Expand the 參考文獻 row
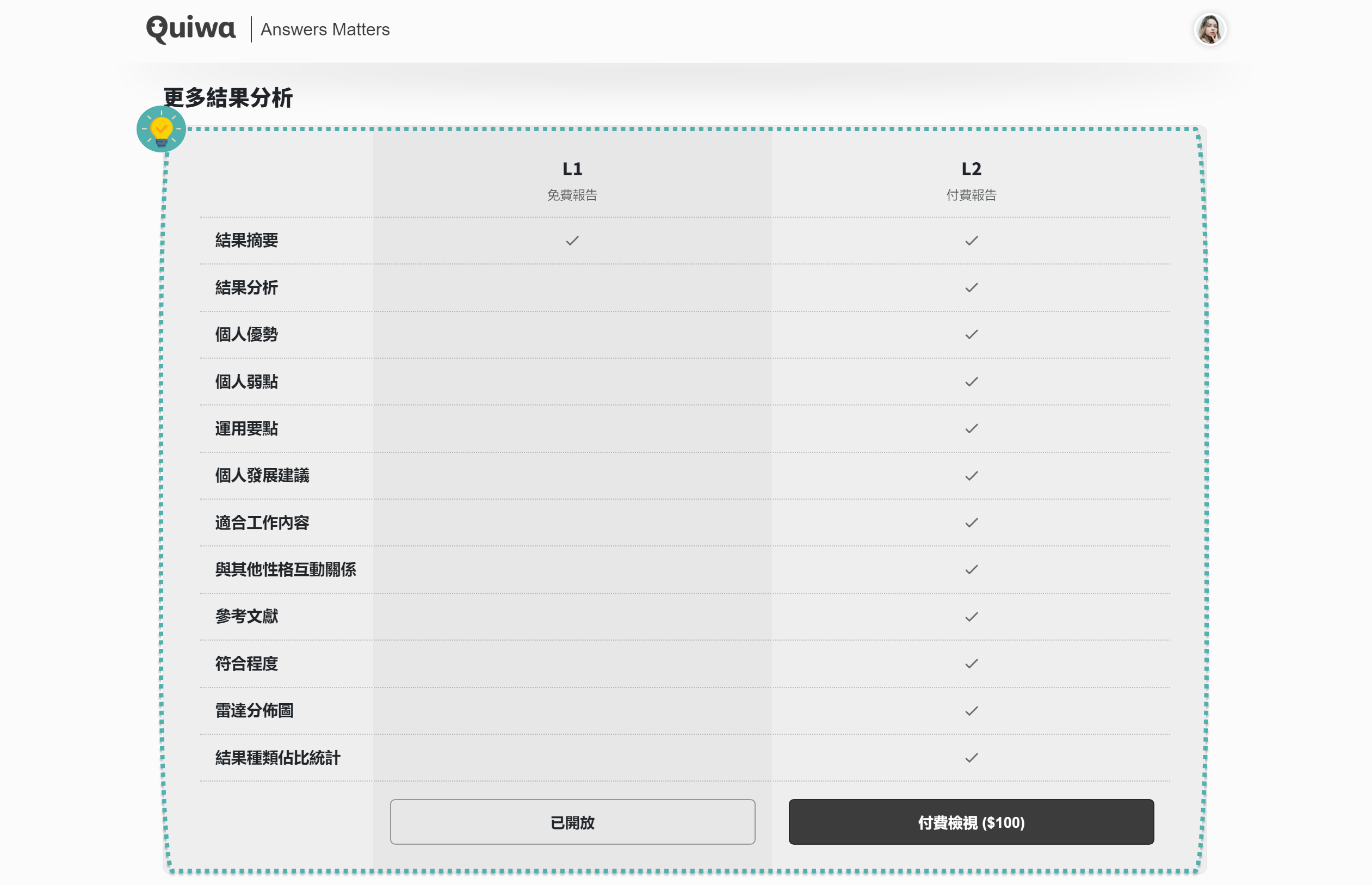This screenshot has width=1372, height=885. click(x=246, y=616)
